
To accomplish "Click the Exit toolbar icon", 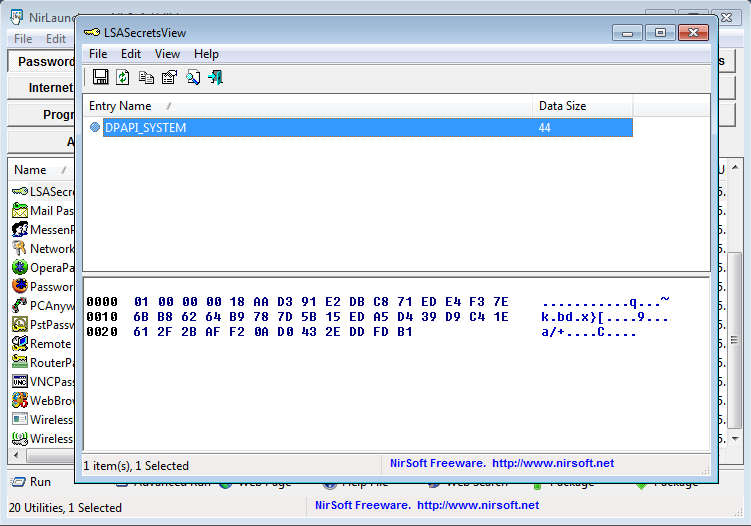I will [215, 77].
